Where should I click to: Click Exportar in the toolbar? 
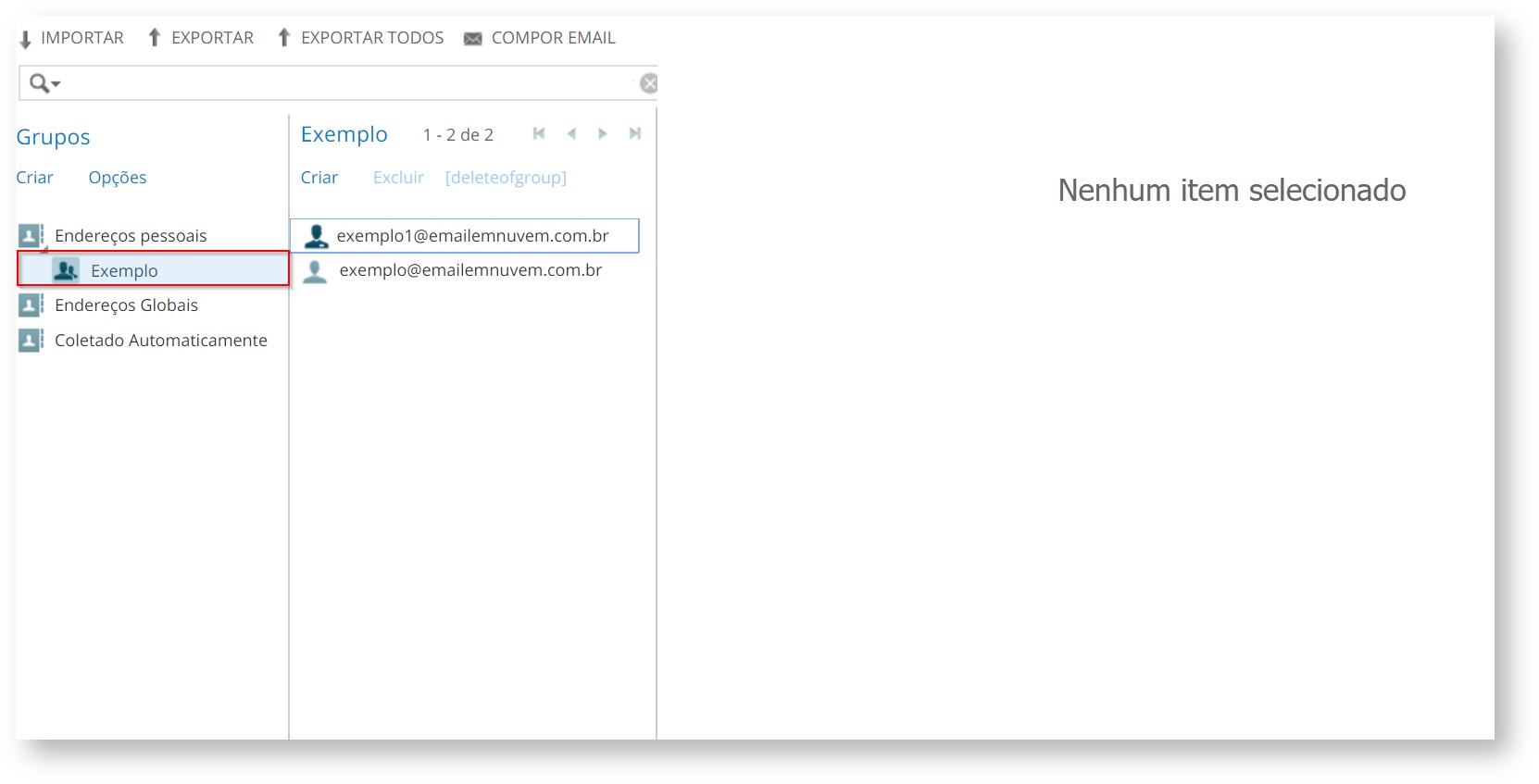tap(201, 38)
